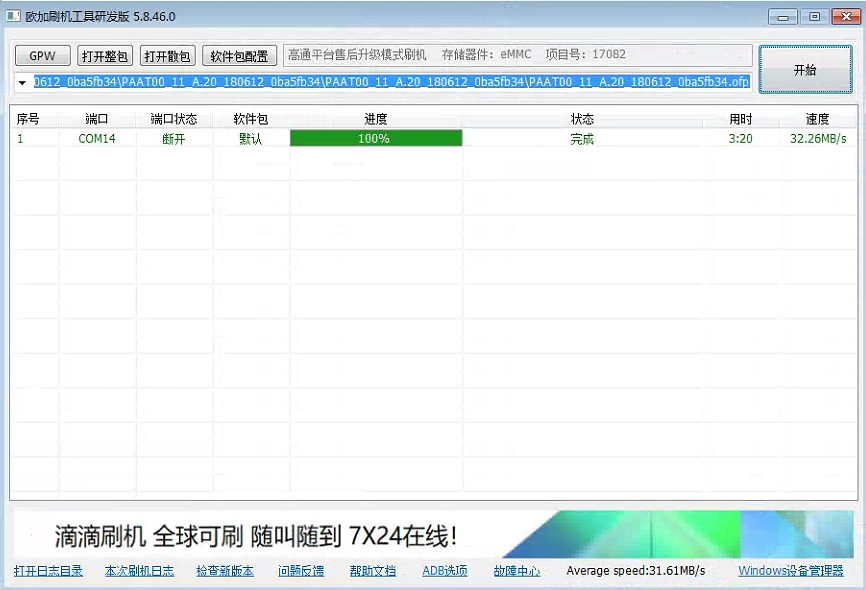Open the 本次刷机日志 link
This screenshot has width=866, height=590.
pyautogui.click(x=139, y=571)
